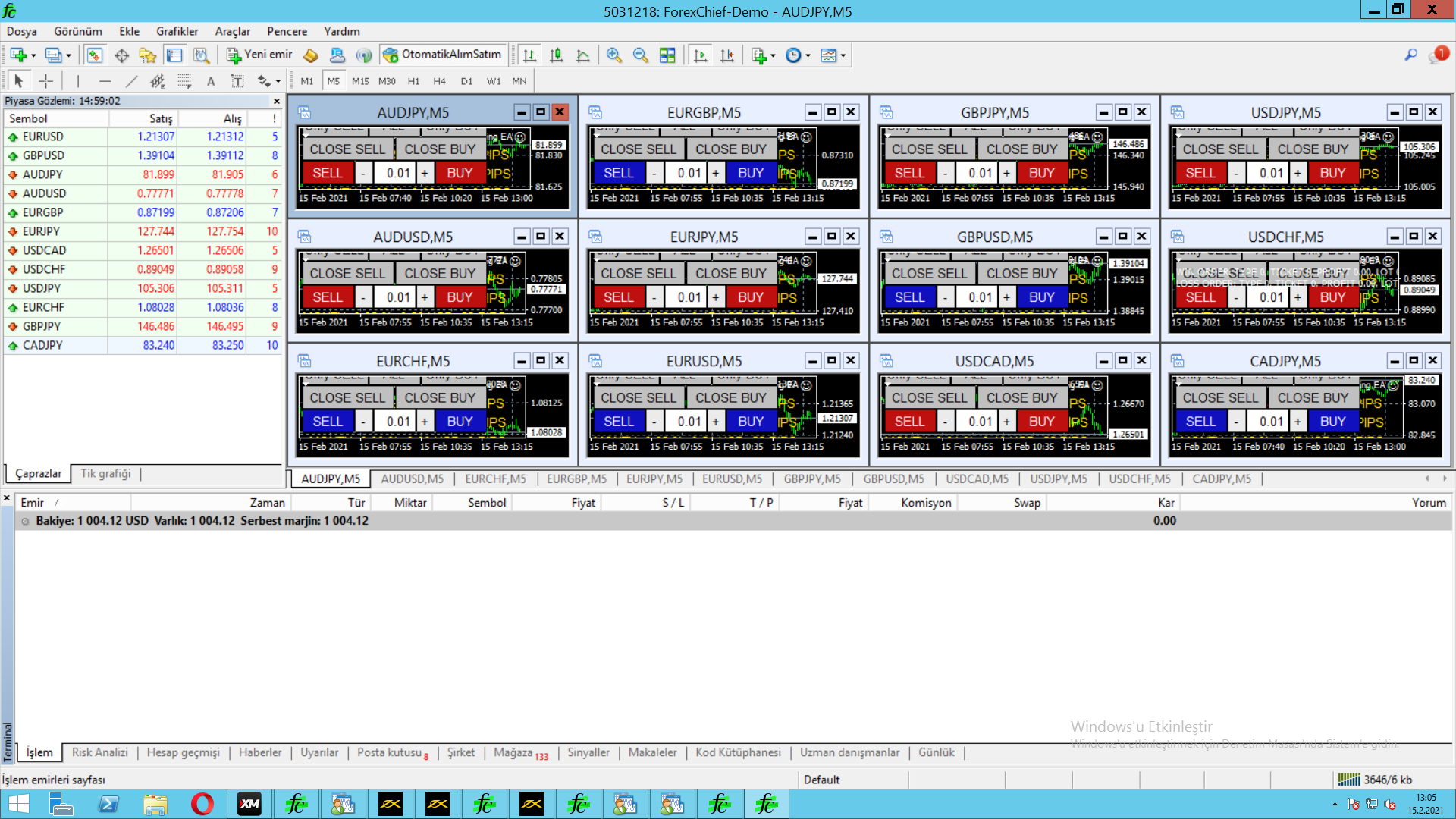The height and width of the screenshot is (819, 1456).
Task: Click the Tile Windows icon
Action: [x=667, y=55]
